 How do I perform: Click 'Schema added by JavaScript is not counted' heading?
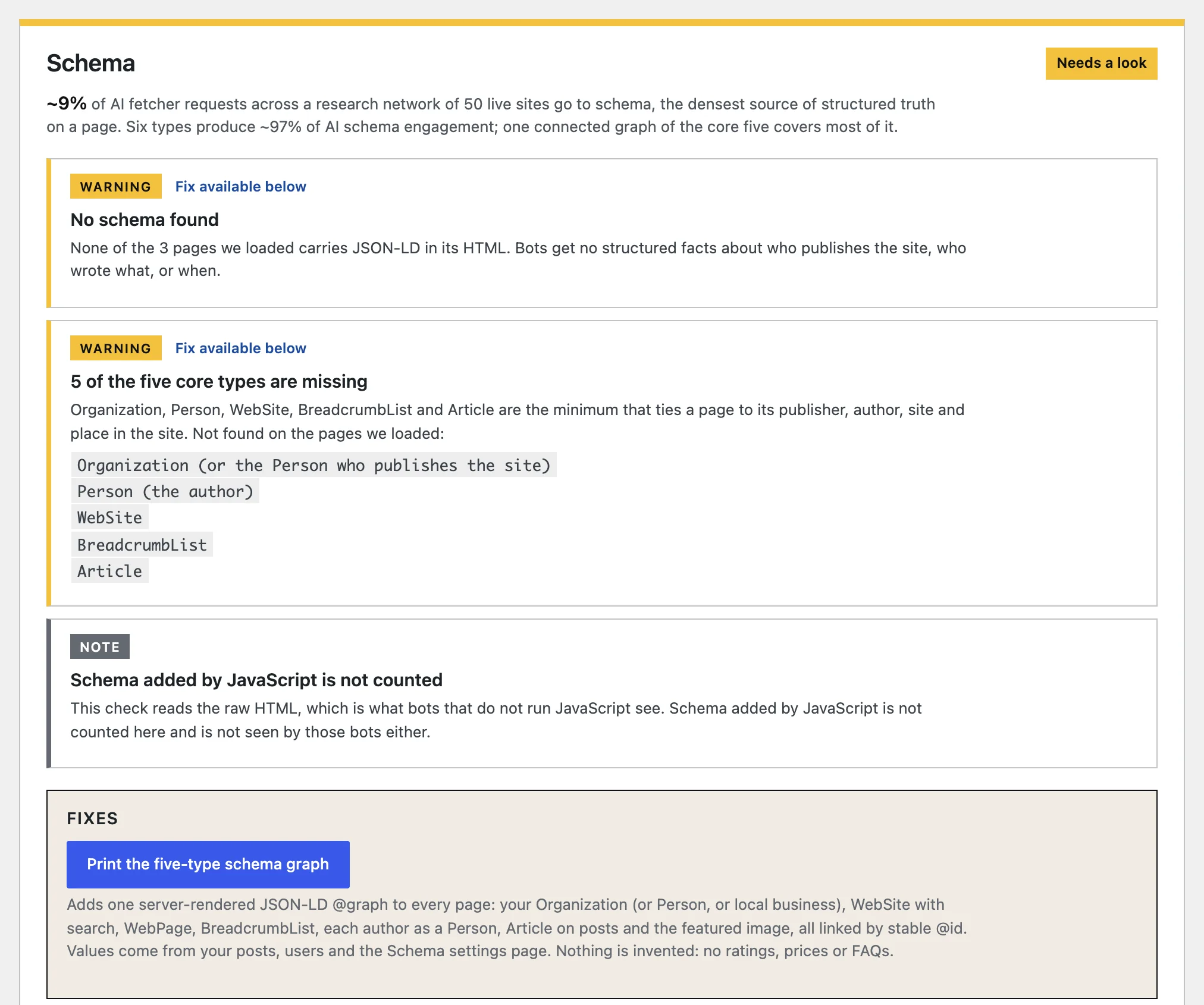(x=256, y=680)
